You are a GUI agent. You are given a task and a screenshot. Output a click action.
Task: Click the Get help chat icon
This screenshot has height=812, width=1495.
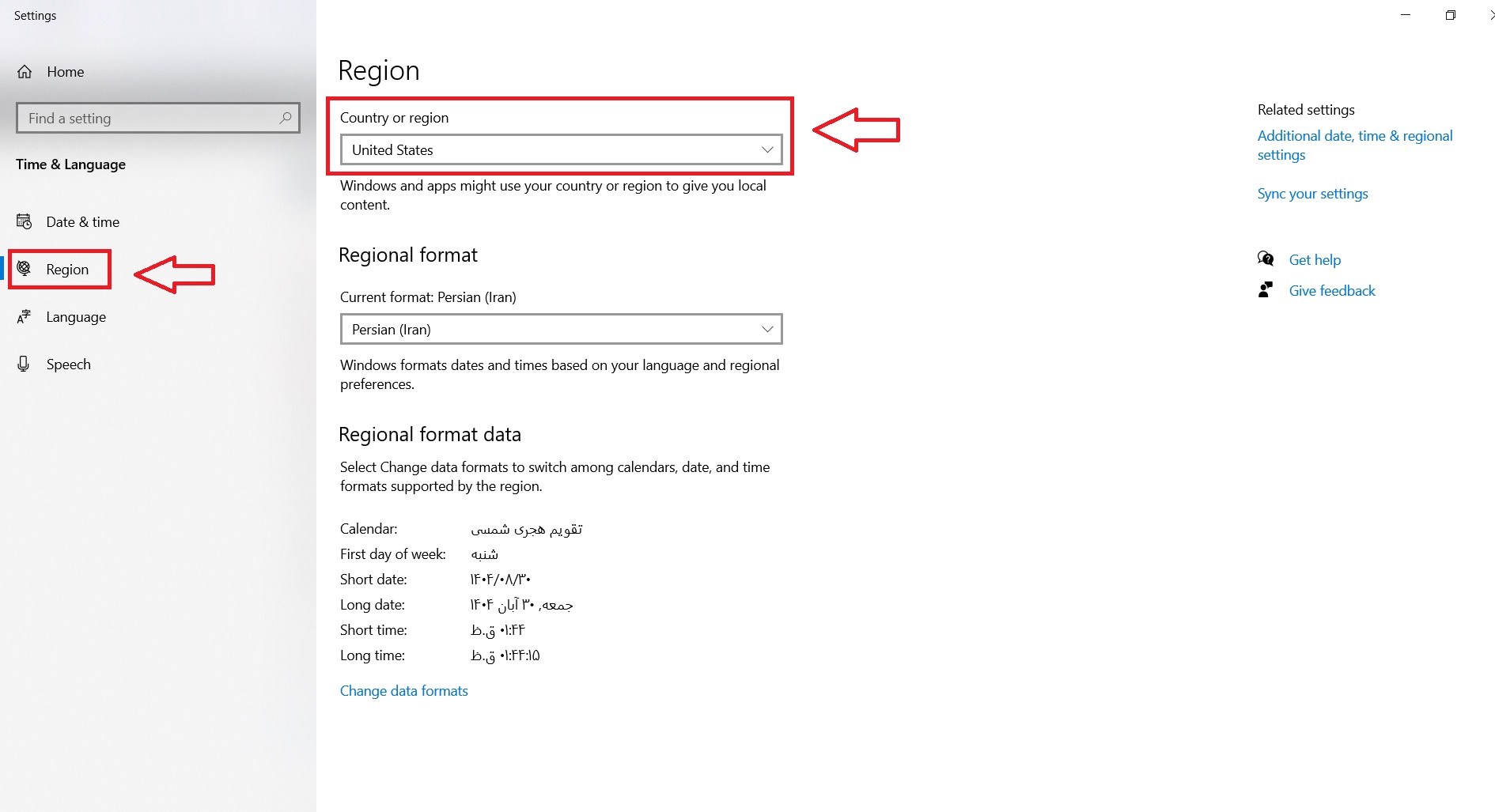1266,259
